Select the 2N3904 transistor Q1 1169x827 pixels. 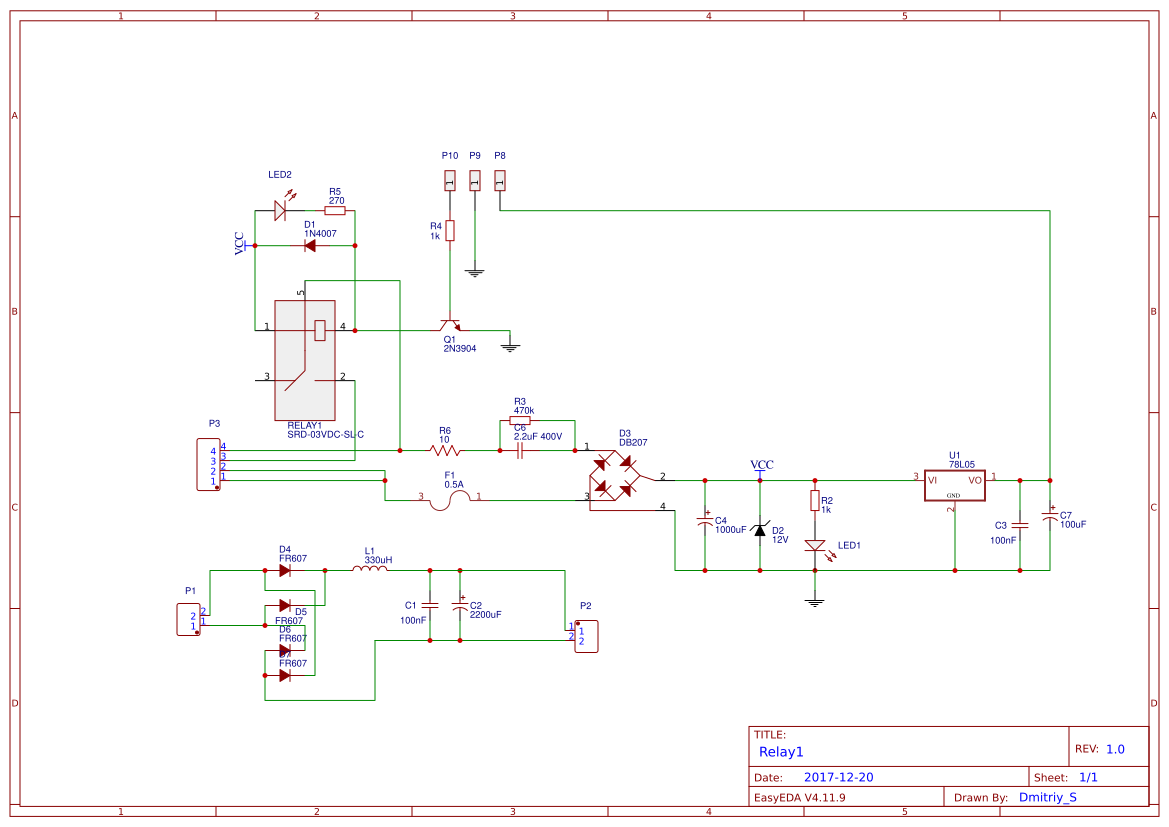452,327
